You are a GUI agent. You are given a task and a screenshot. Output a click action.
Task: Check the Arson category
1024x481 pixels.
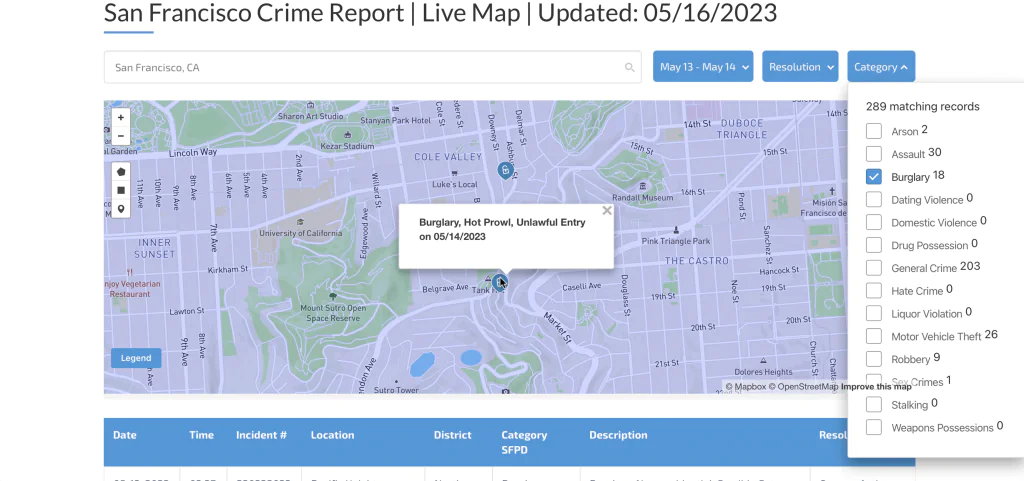click(874, 131)
